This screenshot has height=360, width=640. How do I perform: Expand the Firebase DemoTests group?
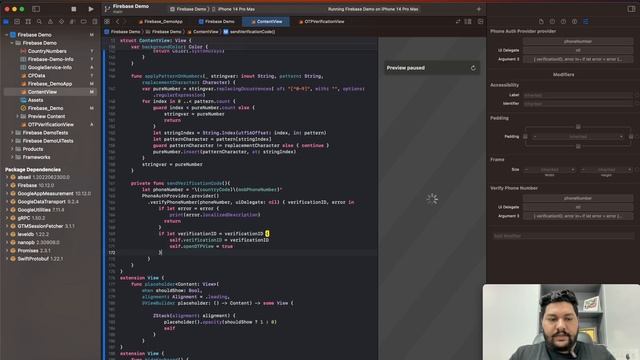point(12,133)
